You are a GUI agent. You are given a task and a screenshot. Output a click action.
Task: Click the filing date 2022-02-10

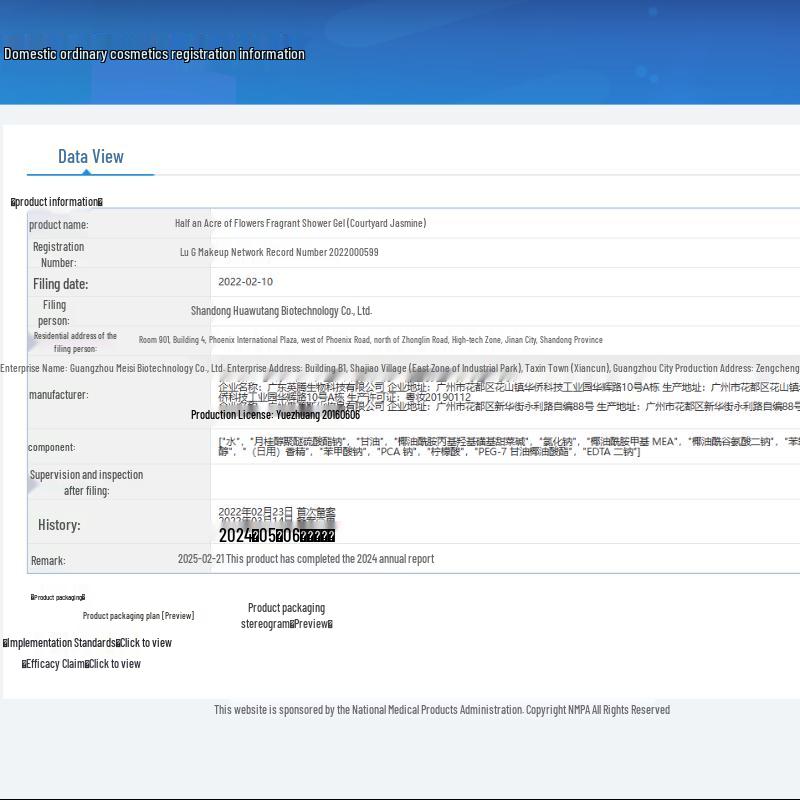[245, 282]
